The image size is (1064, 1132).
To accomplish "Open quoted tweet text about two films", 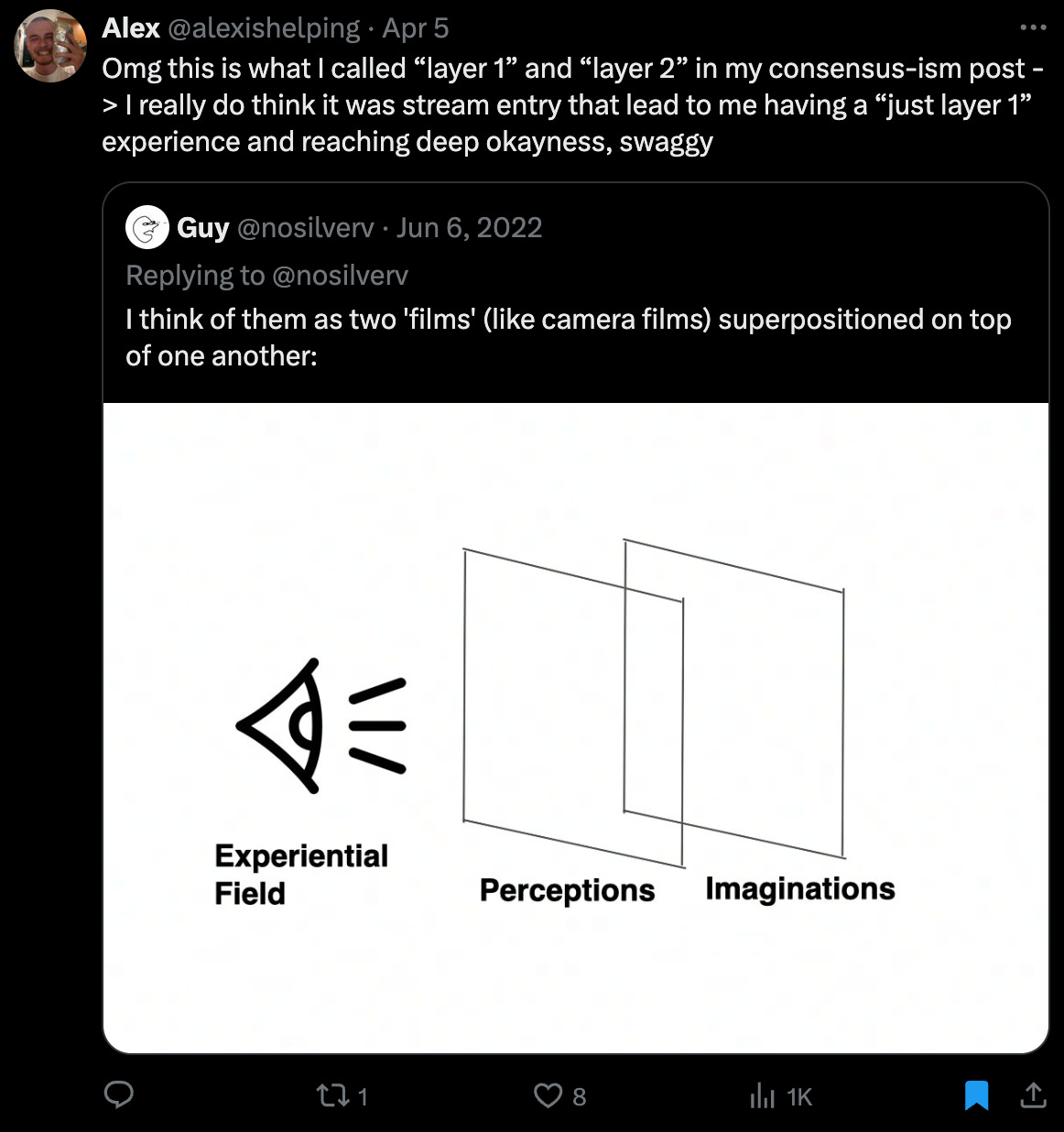I will pos(569,337).
